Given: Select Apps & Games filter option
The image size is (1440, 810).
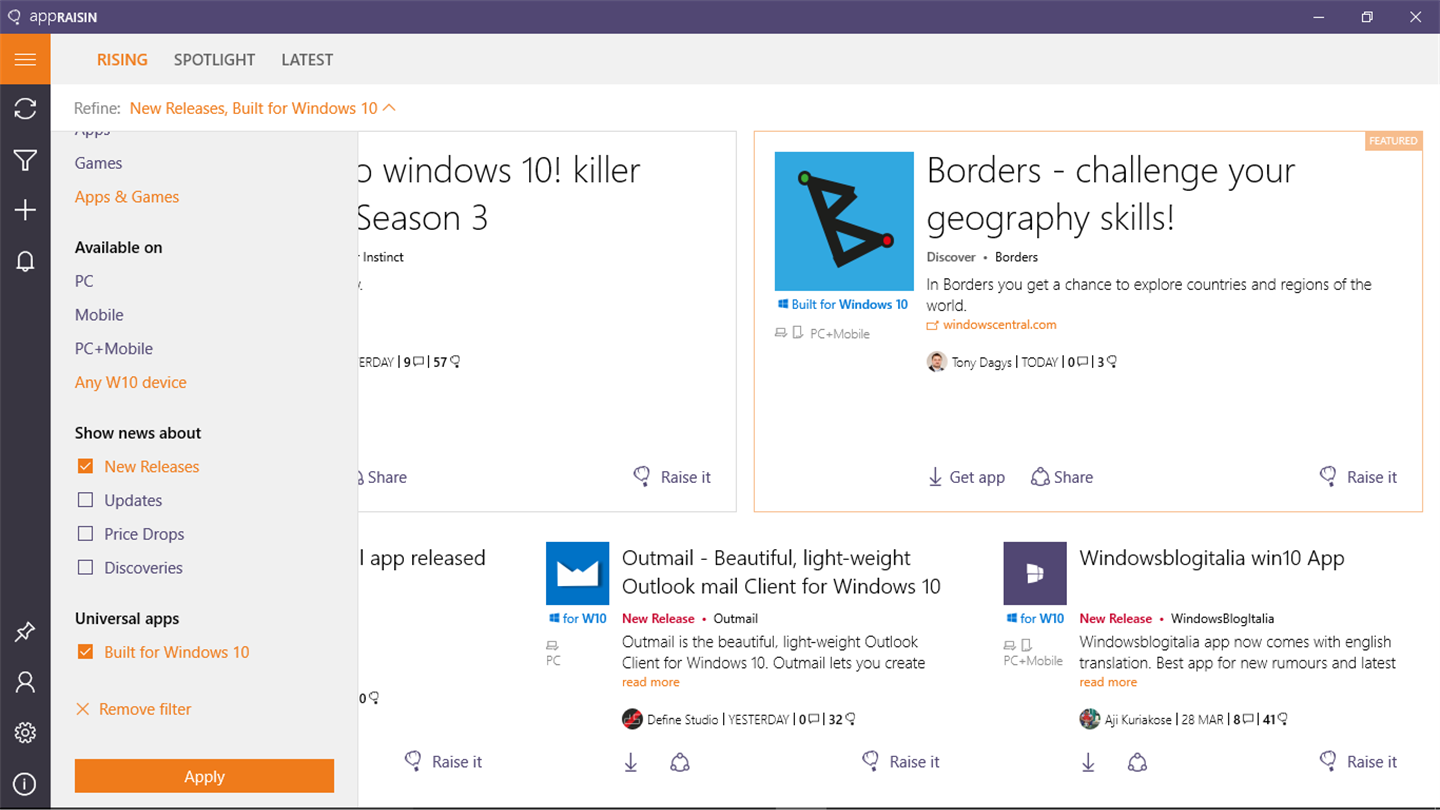Looking at the screenshot, I should point(127,197).
